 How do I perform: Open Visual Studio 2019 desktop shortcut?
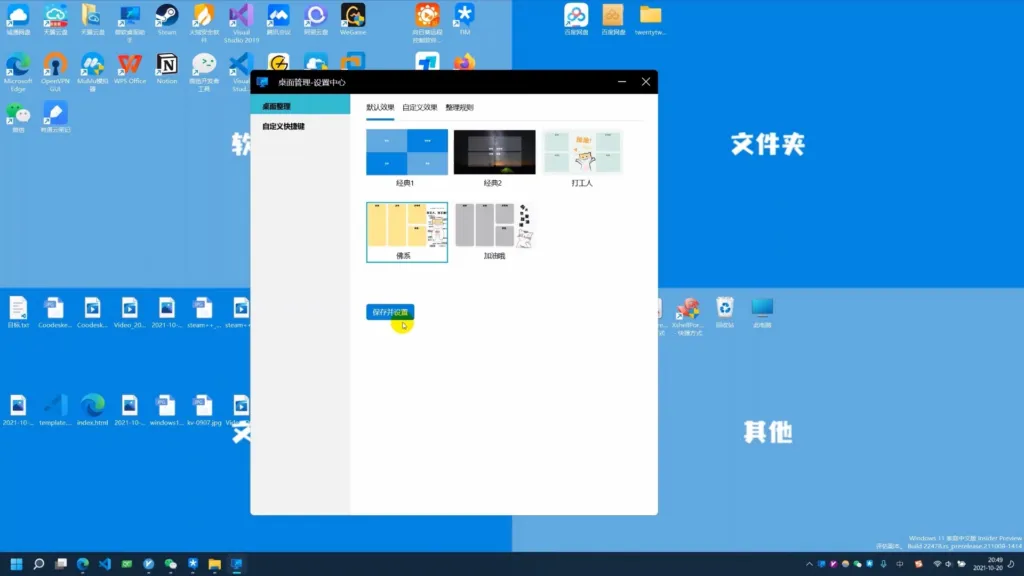(241, 22)
